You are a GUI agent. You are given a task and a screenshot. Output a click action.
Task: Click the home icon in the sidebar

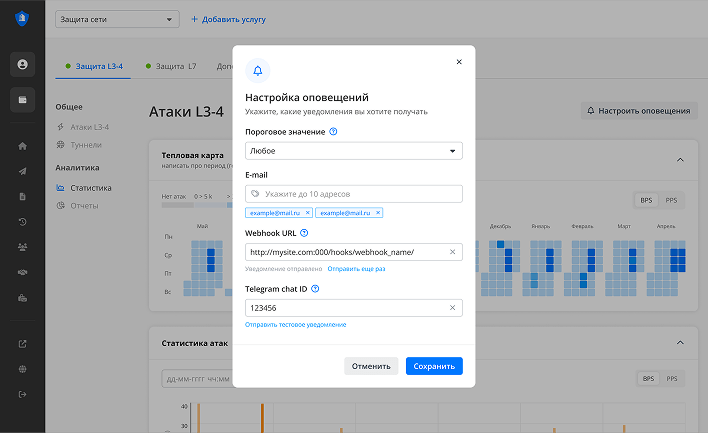tap(22, 146)
